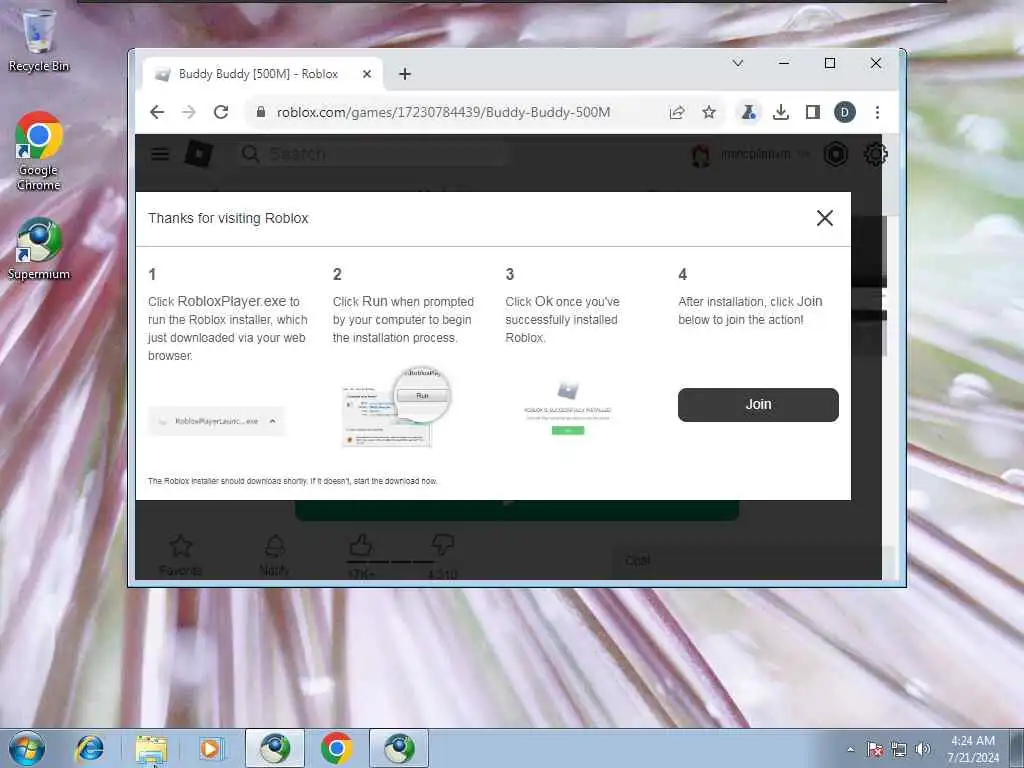Click the thumbs down dislike icon
This screenshot has width=1024, height=768.
[443, 544]
